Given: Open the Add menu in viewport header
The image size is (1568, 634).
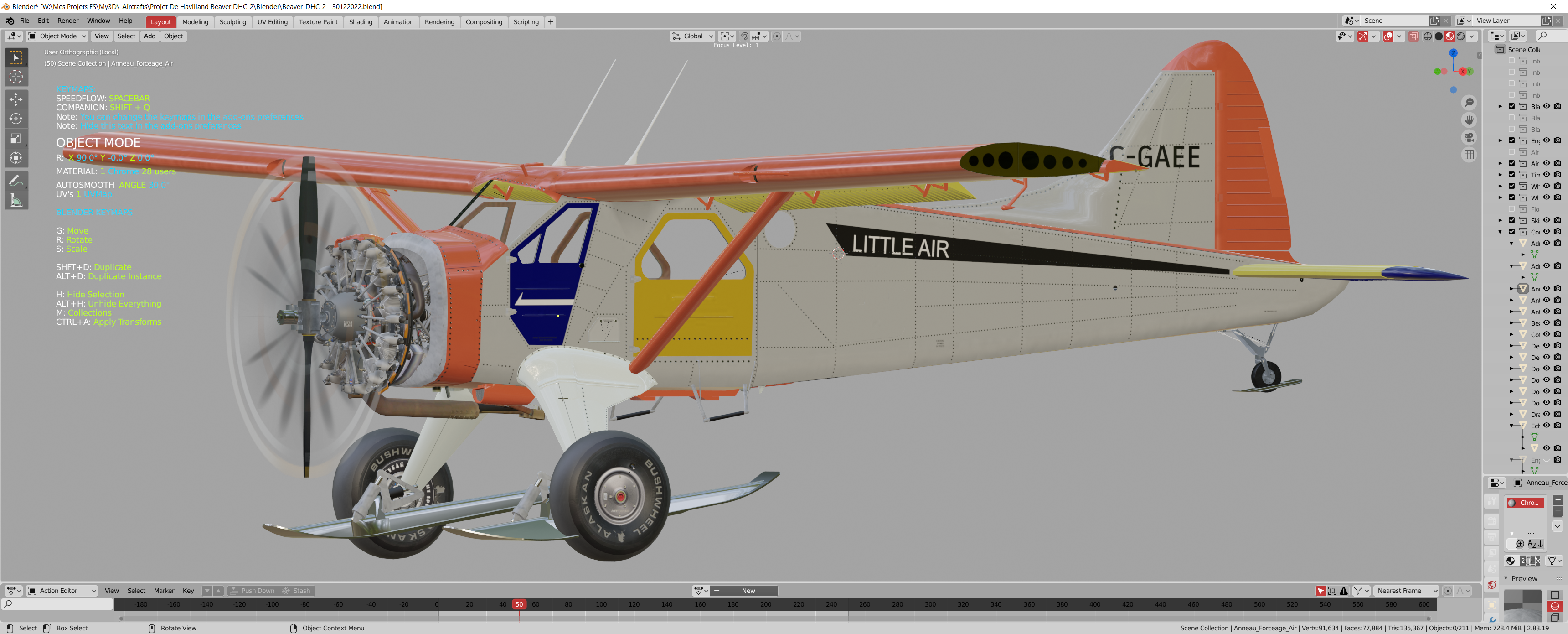Looking at the screenshot, I should (x=150, y=36).
